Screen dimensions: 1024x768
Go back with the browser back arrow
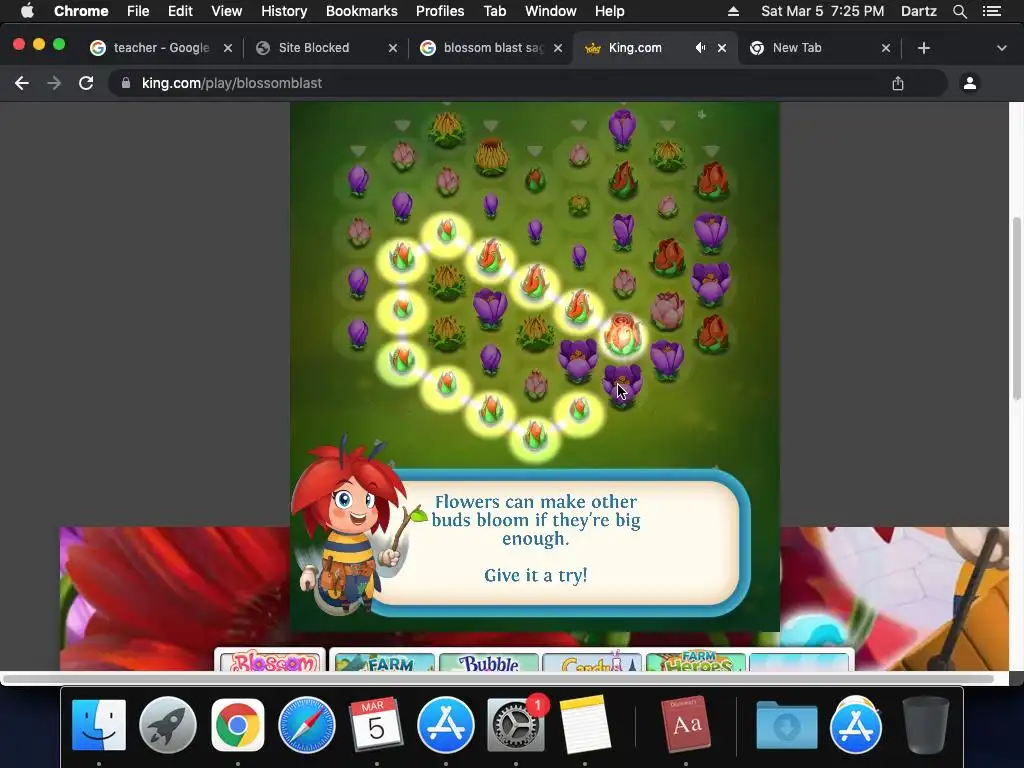pos(22,83)
